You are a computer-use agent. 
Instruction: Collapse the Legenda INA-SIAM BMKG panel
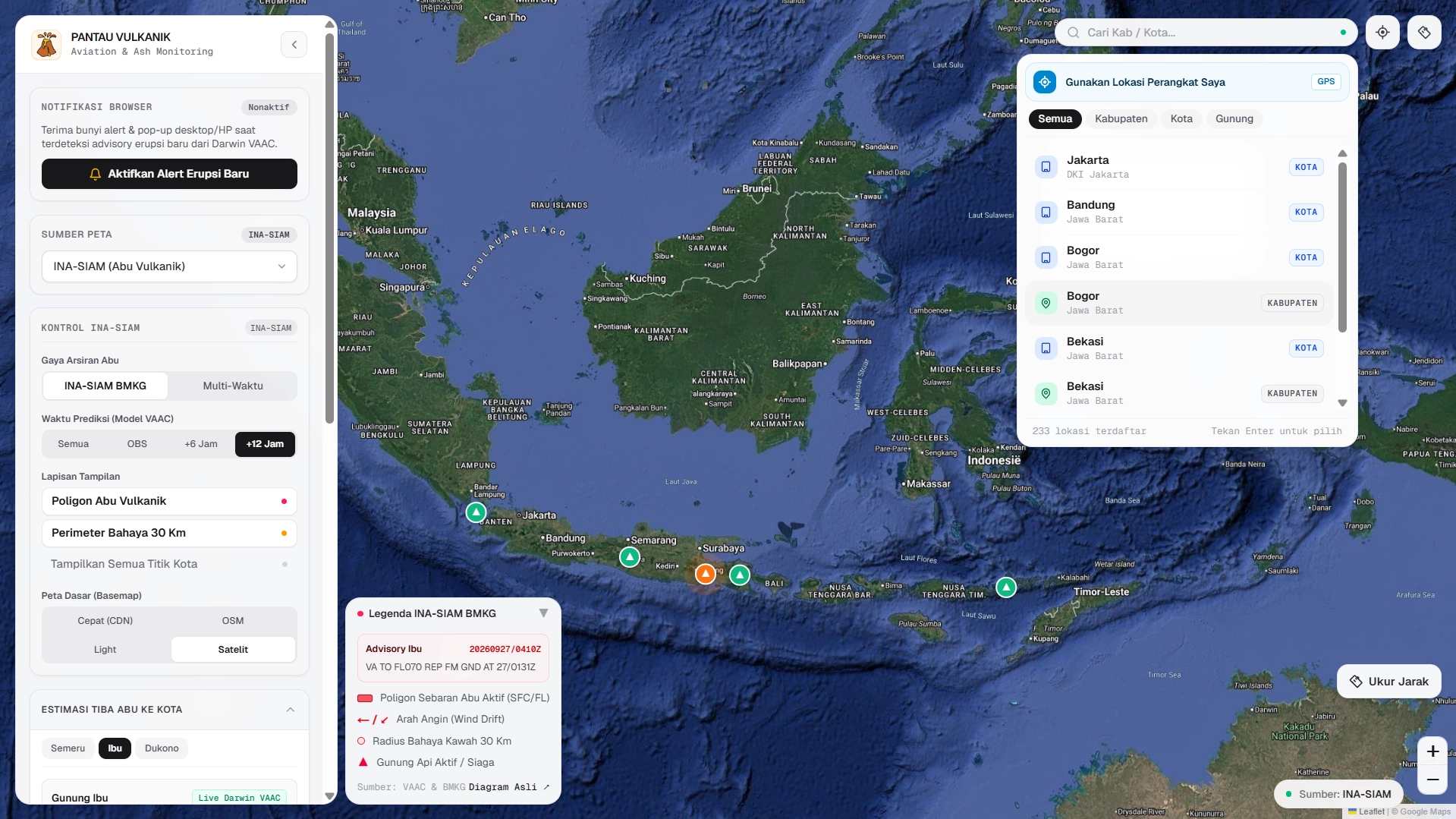click(x=543, y=613)
